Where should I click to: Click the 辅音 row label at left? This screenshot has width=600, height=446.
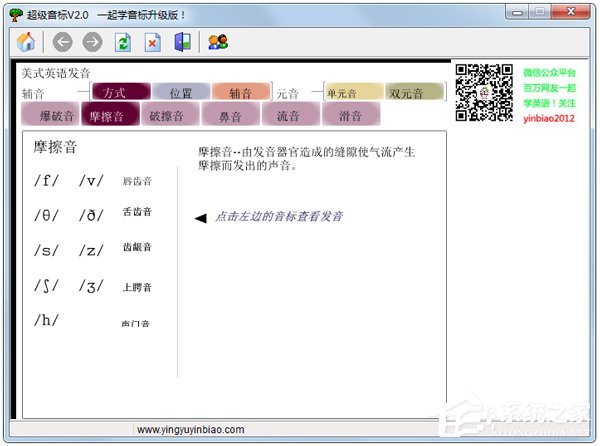tap(33, 94)
